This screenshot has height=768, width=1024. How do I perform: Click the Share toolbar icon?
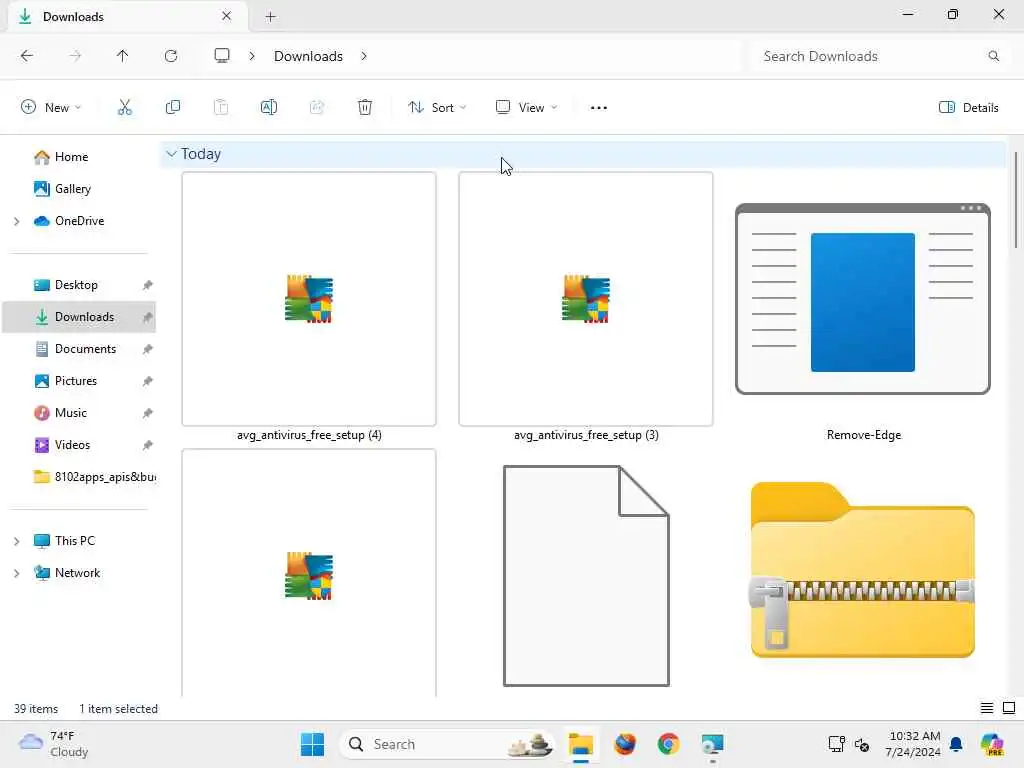[x=317, y=107]
